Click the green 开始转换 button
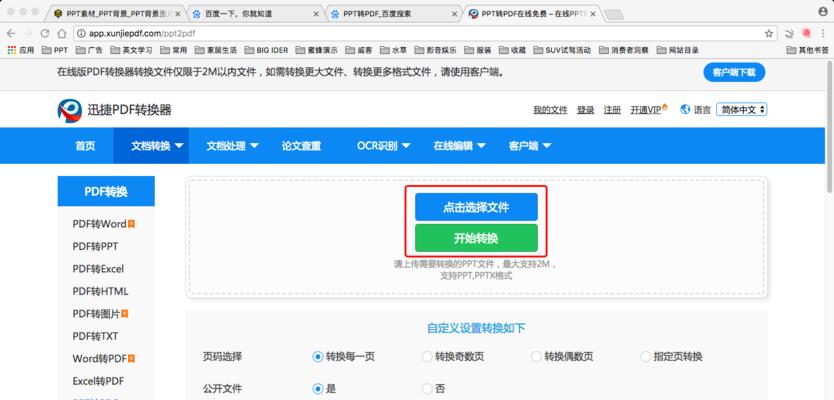The width and height of the screenshot is (834, 400). point(476,238)
